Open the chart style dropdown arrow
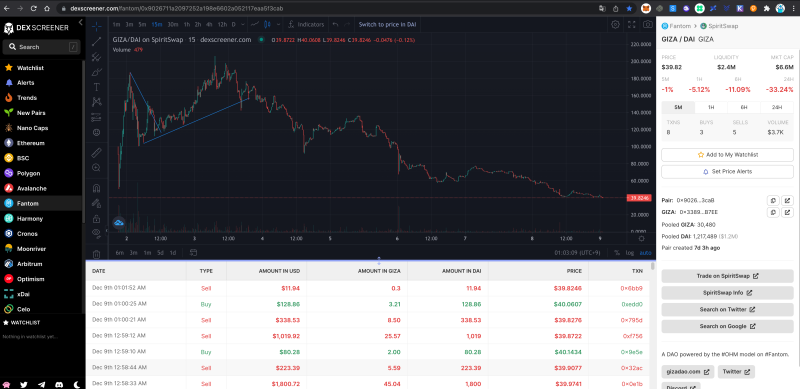This screenshot has height=389, width=800. pos(279,24)
